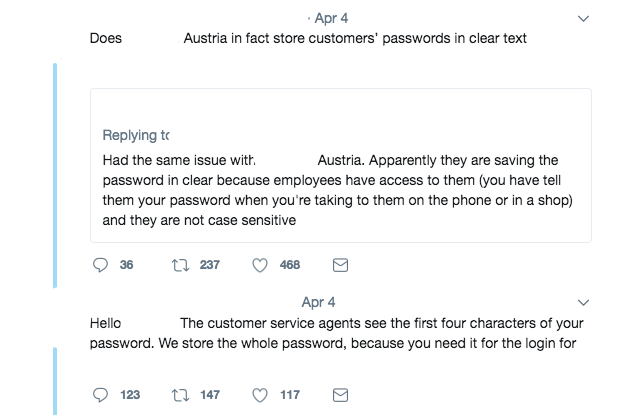Click the 123 replies count on second tweet
This screenshot has height=415, width=621.
coord(130,395)
